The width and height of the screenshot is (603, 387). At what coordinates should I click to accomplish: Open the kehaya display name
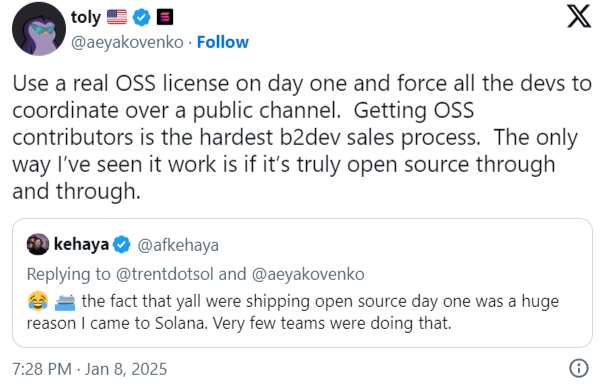pos(81,245)
